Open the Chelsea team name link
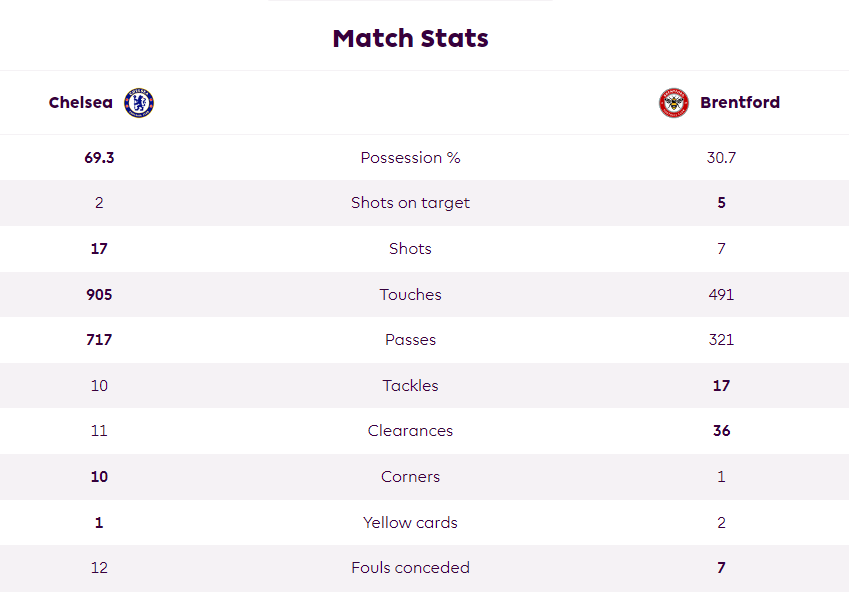The width and height of the screenshot is (849, 604). (81, 102)
